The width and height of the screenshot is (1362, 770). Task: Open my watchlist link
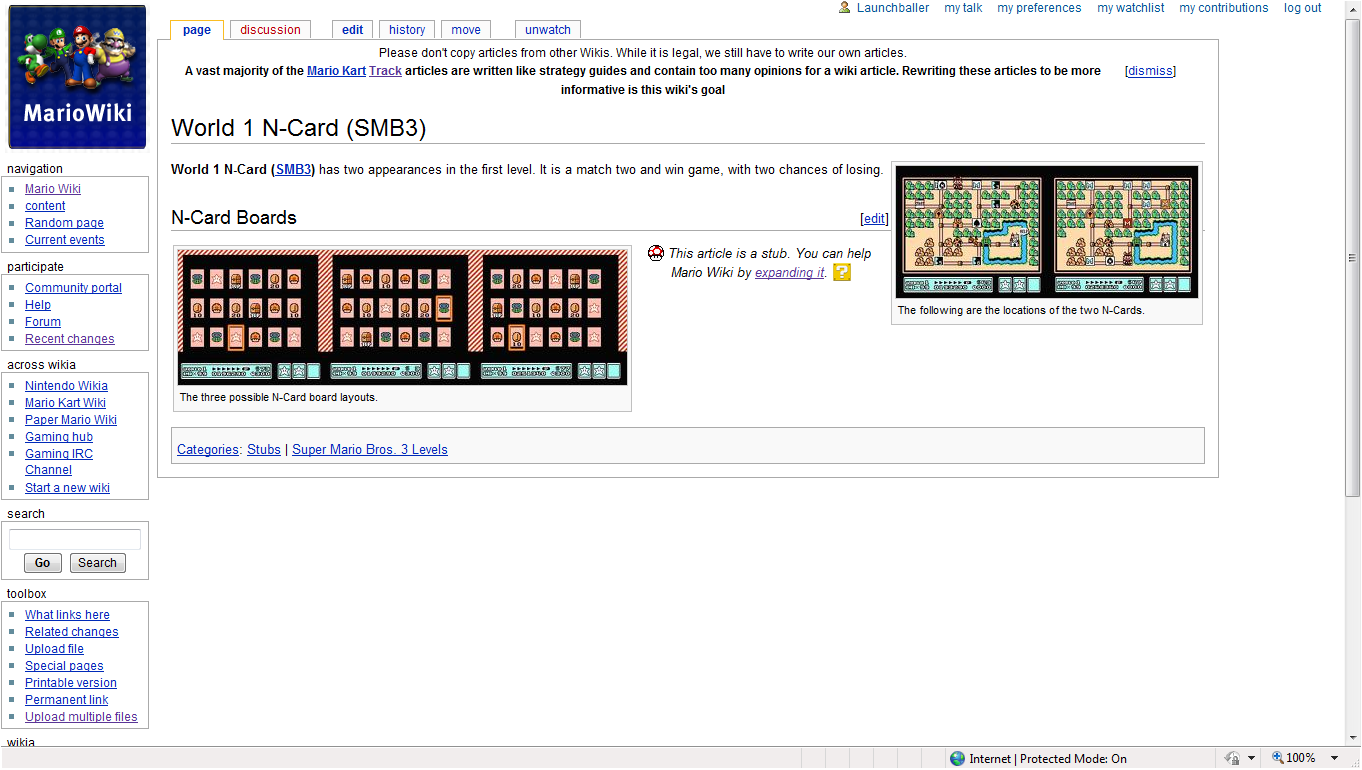[1131, 8]
